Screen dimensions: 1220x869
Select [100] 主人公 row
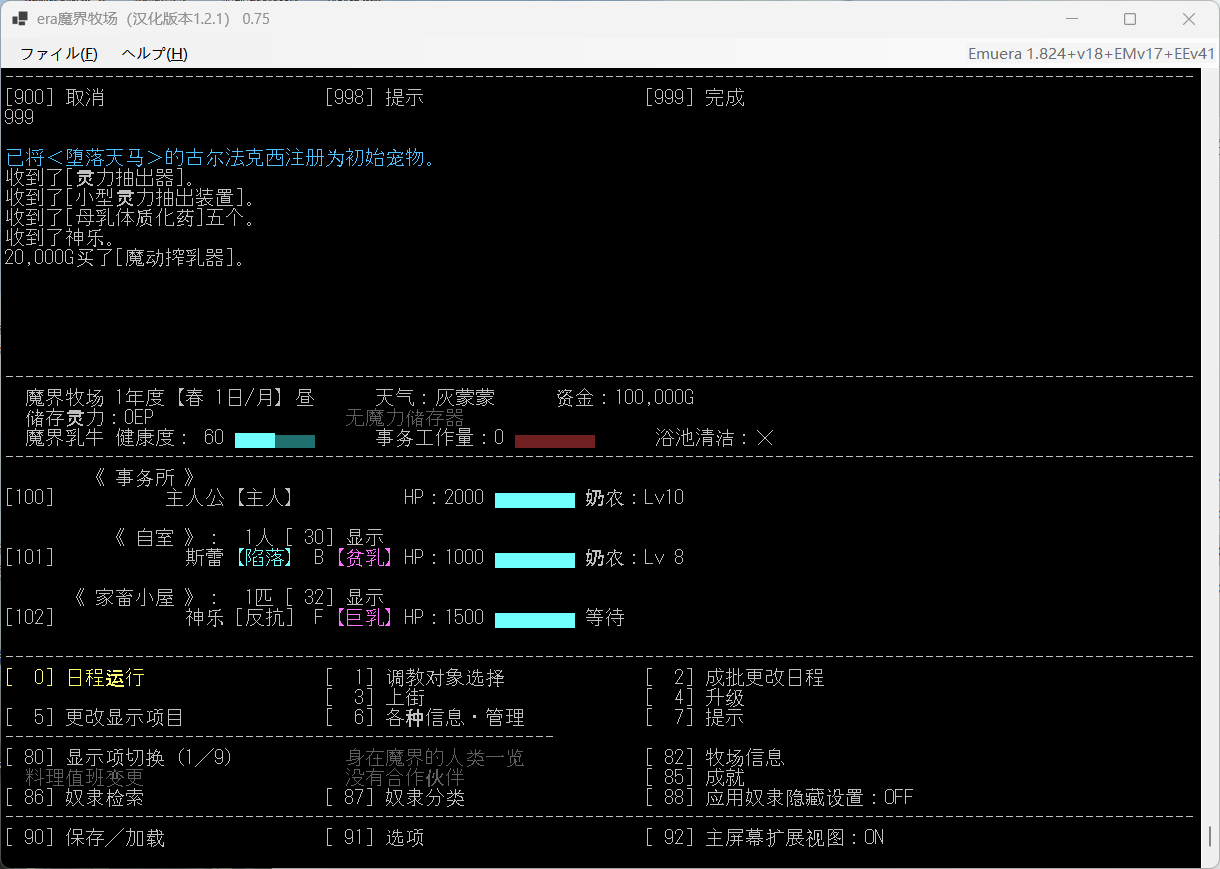point(345,498)
